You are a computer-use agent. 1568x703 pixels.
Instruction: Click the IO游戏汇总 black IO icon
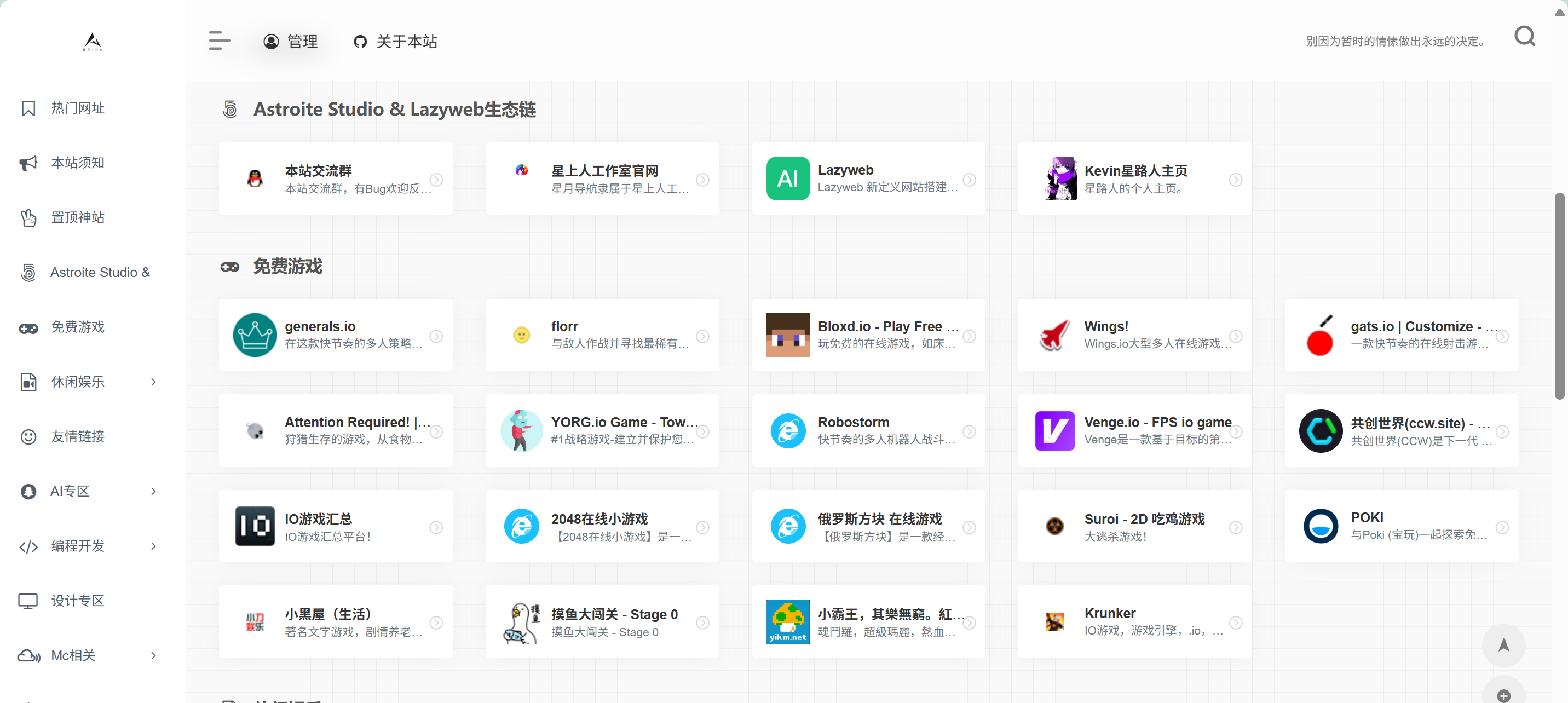(x=255, y=527)
